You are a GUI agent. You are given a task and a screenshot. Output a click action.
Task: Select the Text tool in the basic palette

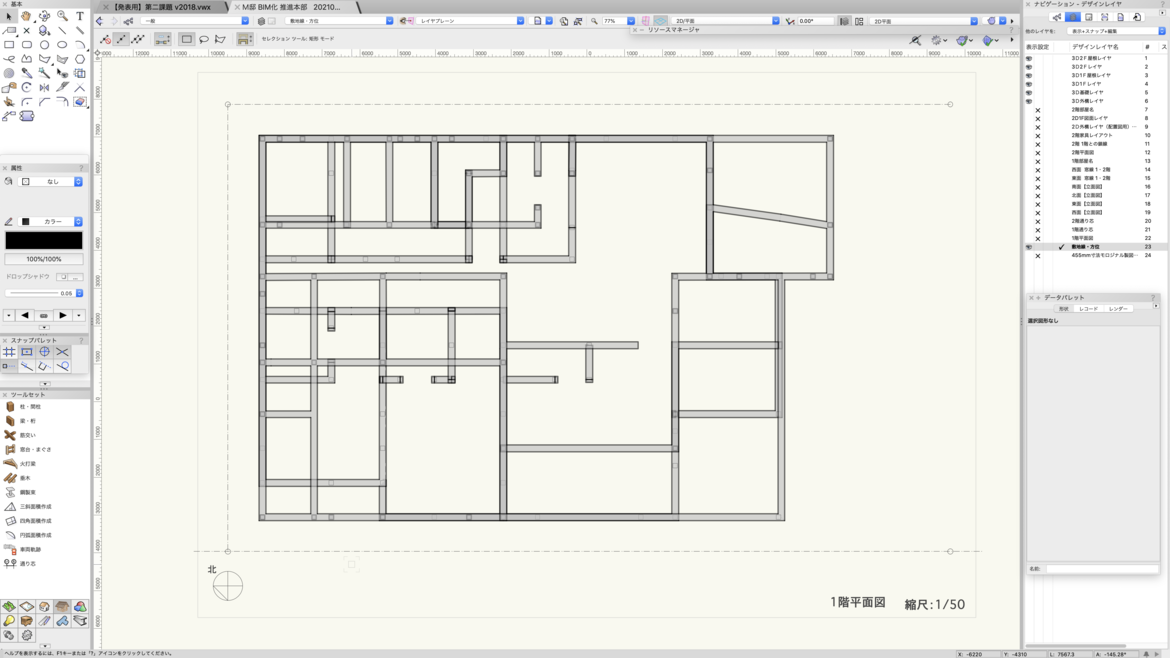pyautogui.click(x=80, y=14)
